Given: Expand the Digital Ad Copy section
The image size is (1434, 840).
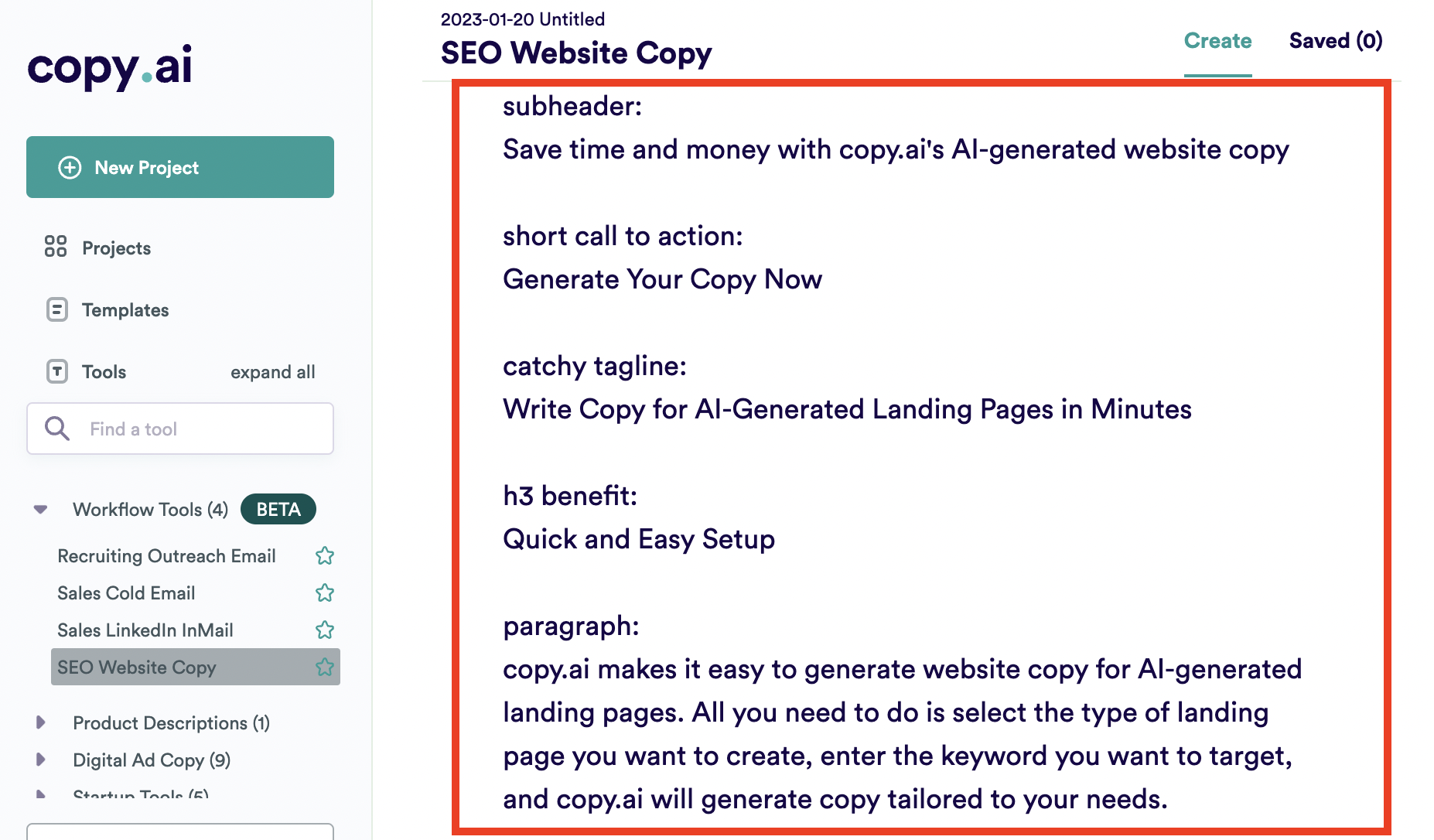Looking at the screenshot, I should pos(41,760).
